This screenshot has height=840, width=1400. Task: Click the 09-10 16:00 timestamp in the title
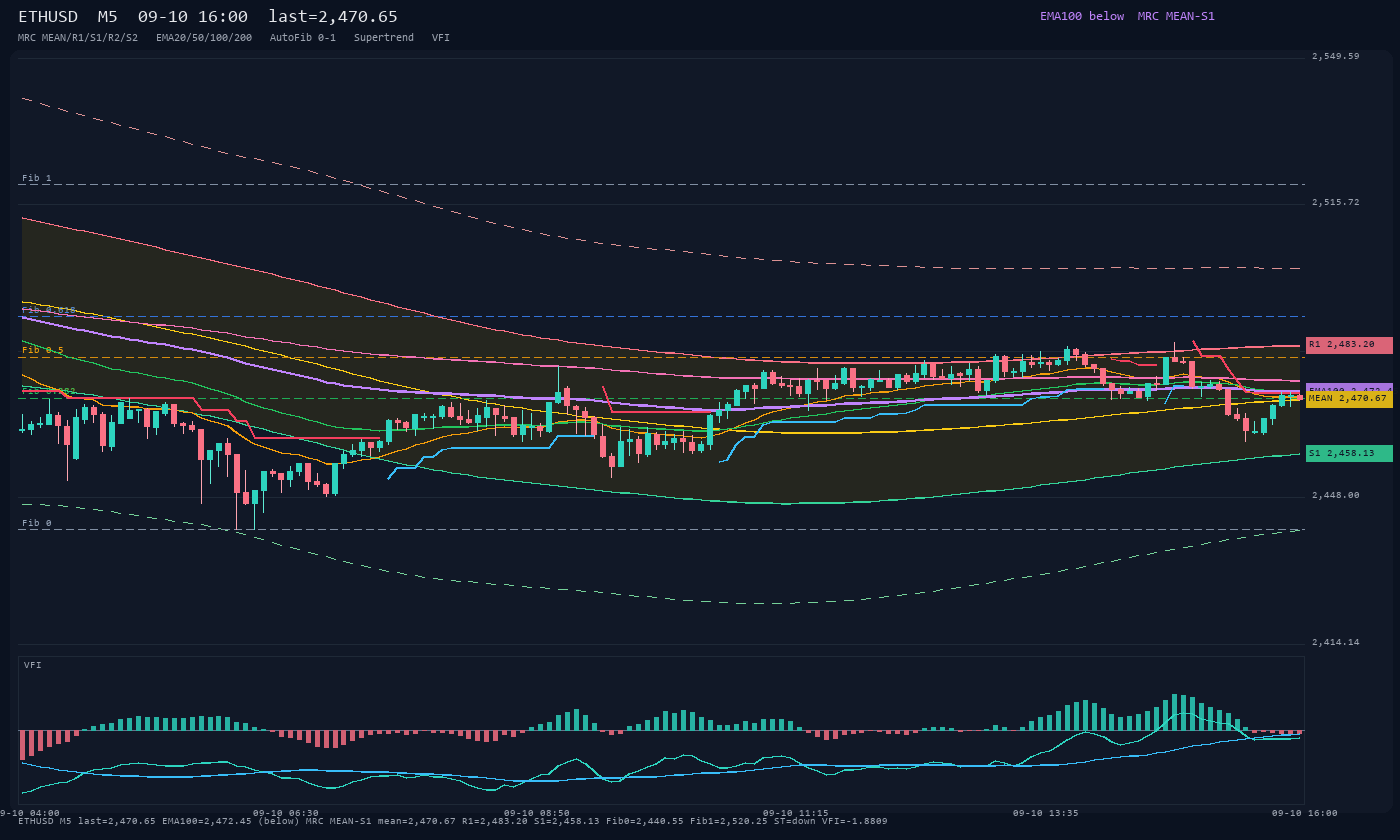point(193,17)
